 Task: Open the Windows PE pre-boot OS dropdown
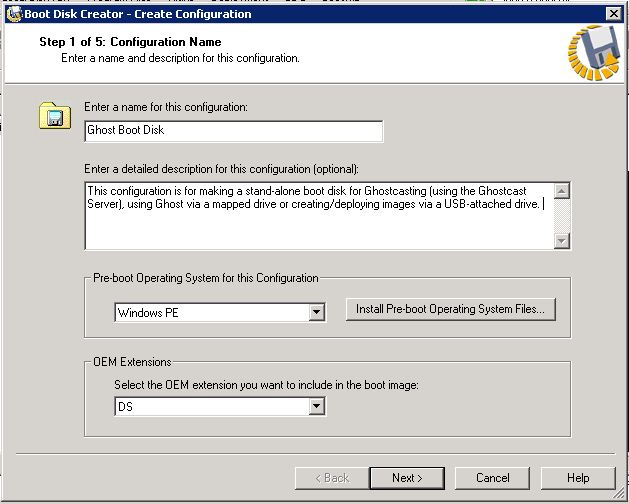coord(317,313)
